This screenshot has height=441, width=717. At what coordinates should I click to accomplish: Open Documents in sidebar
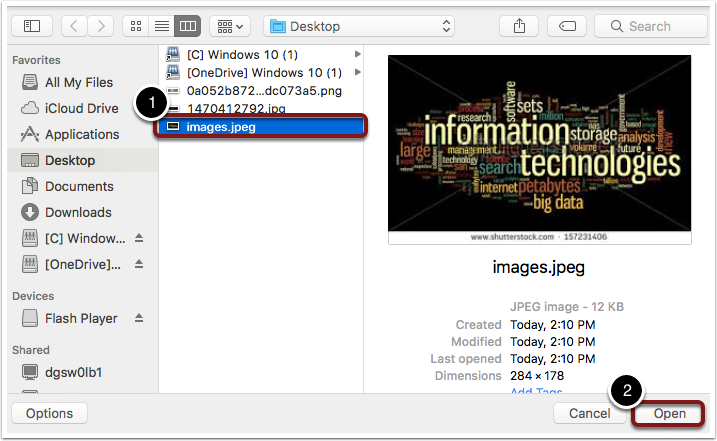point(83,186)
